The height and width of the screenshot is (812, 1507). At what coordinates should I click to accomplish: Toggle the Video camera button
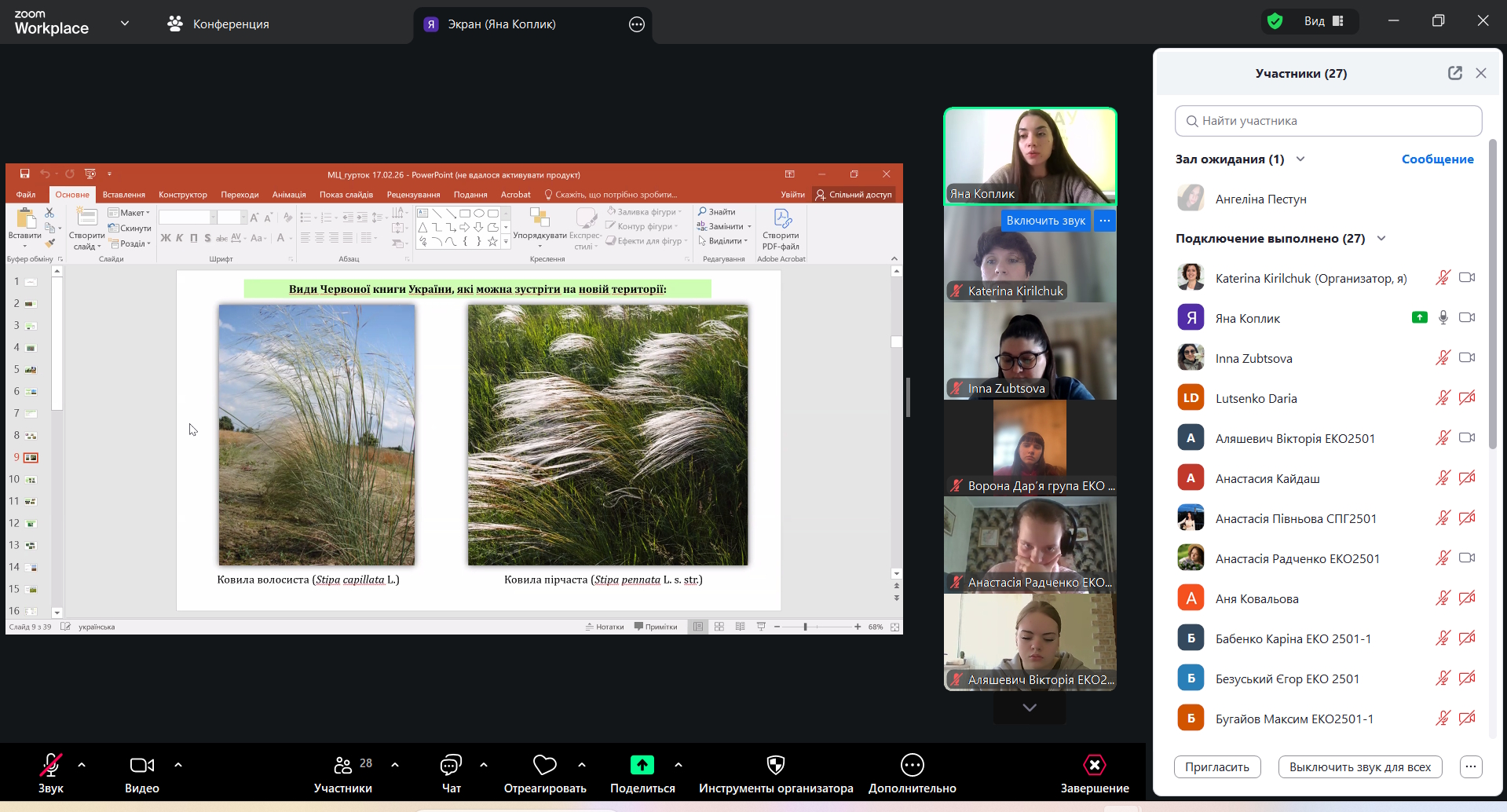[x=142, y=765]
